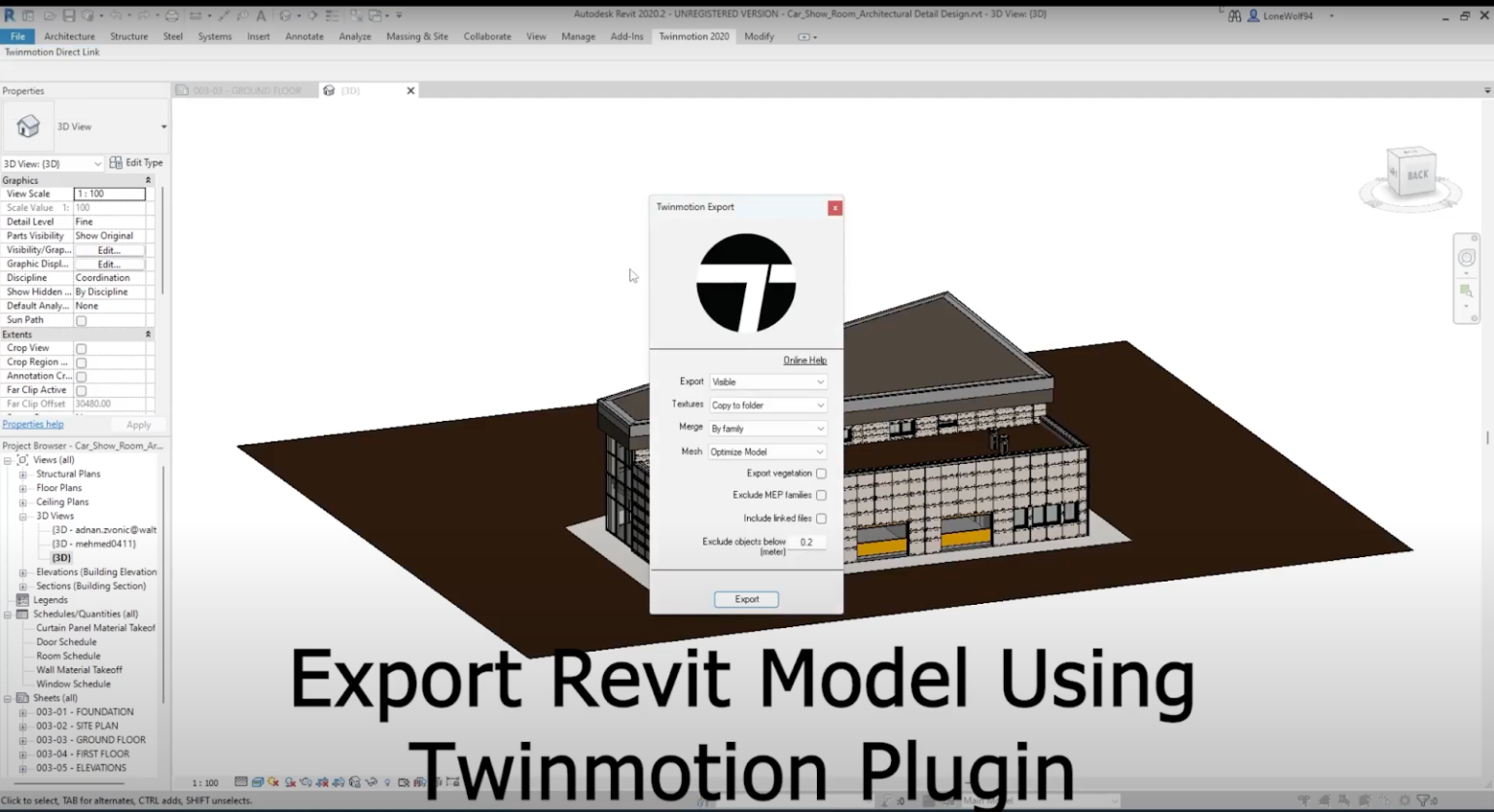Enable the Export vegetation checkbox
The width and height of the screenshot is (1494, 812).
tap(821, 473)
